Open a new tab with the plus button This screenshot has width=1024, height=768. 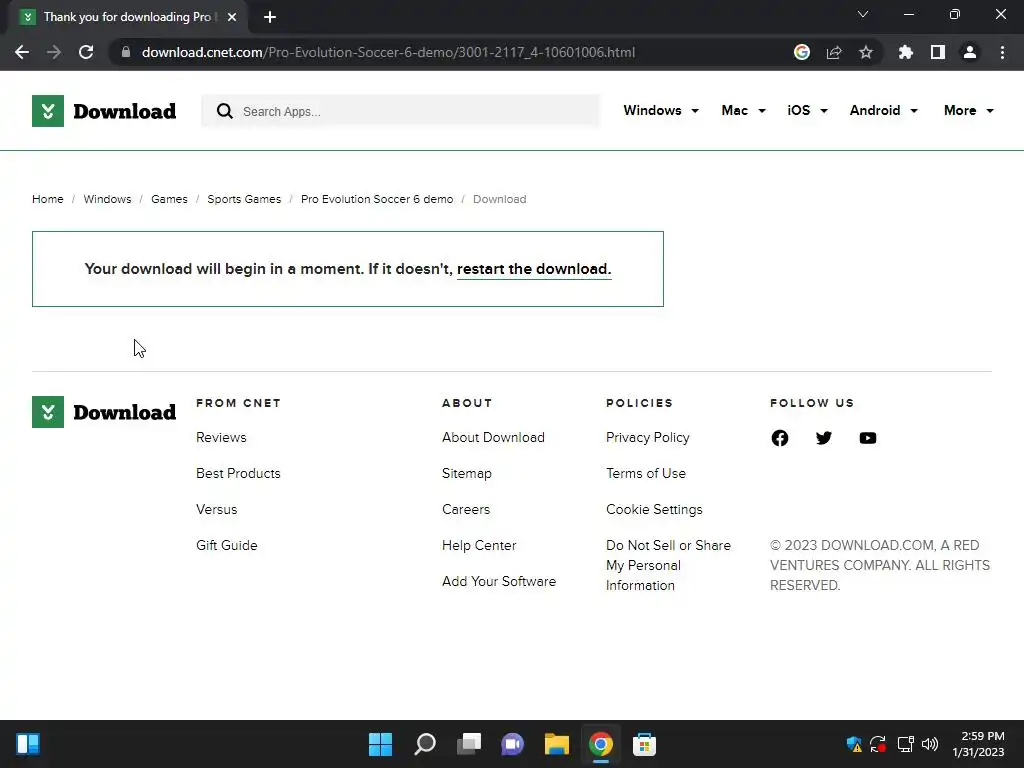[x=270, y=17]
